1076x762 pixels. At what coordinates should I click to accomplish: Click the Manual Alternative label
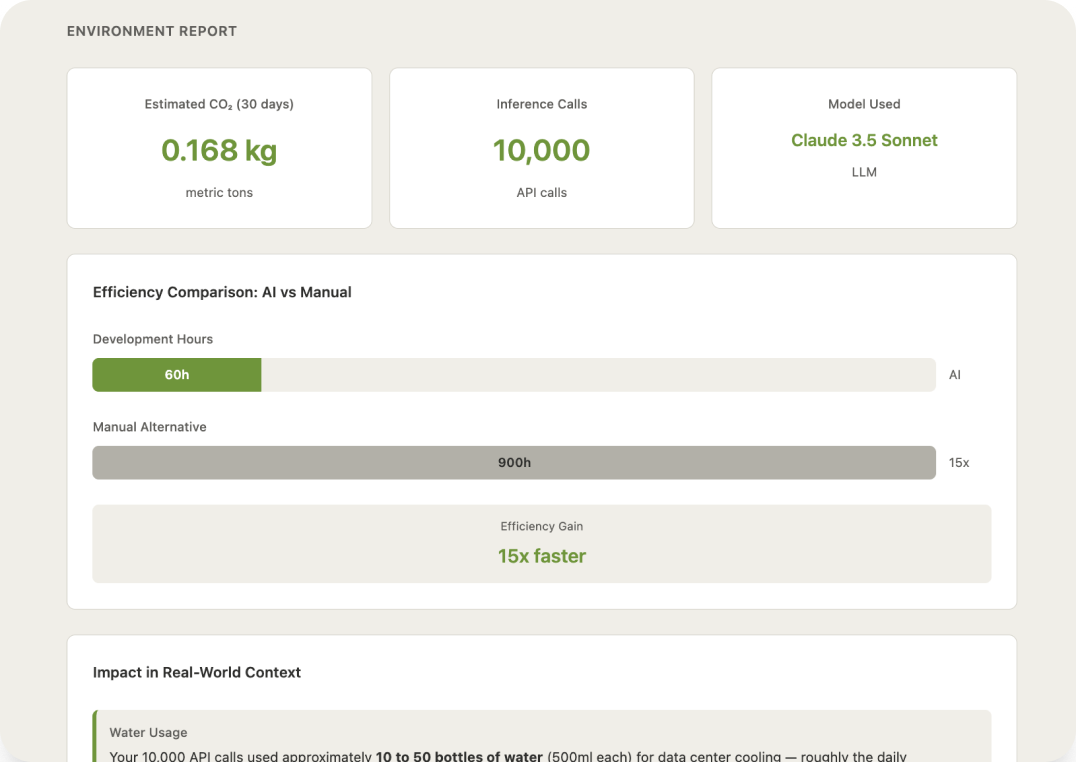point(150,427)
